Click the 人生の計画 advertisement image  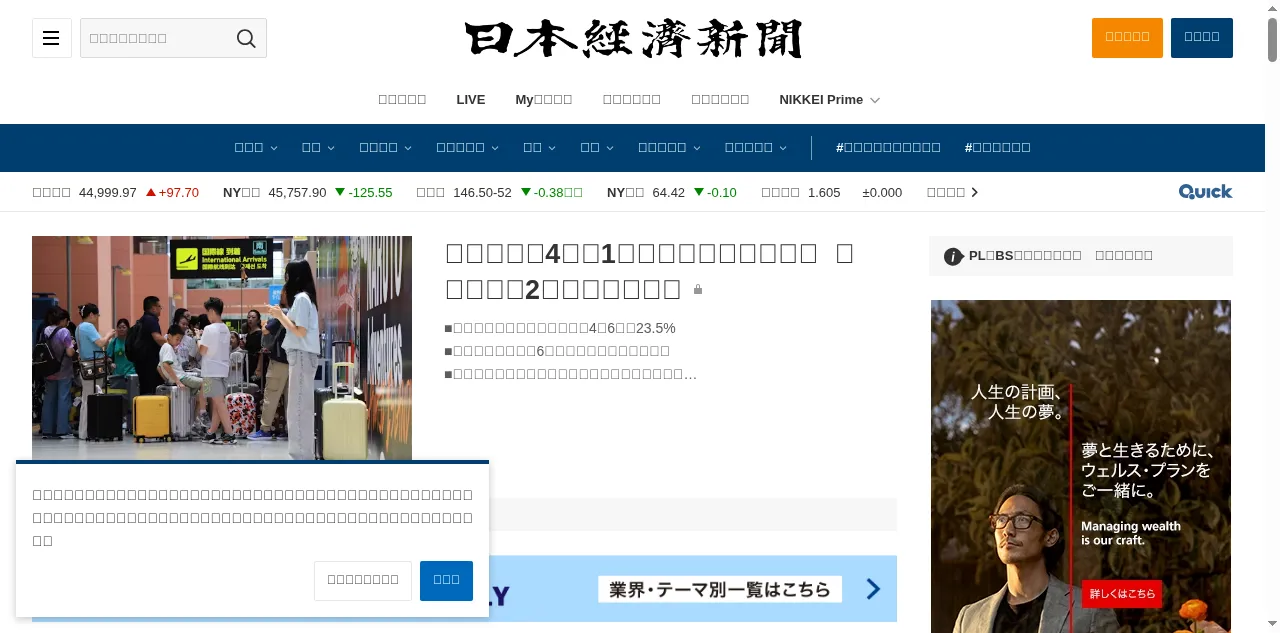tap(1081, 466)
